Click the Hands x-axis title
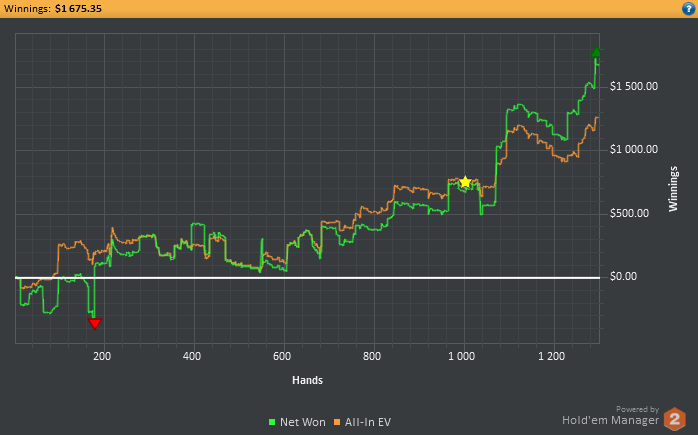 tap(307, 380)
